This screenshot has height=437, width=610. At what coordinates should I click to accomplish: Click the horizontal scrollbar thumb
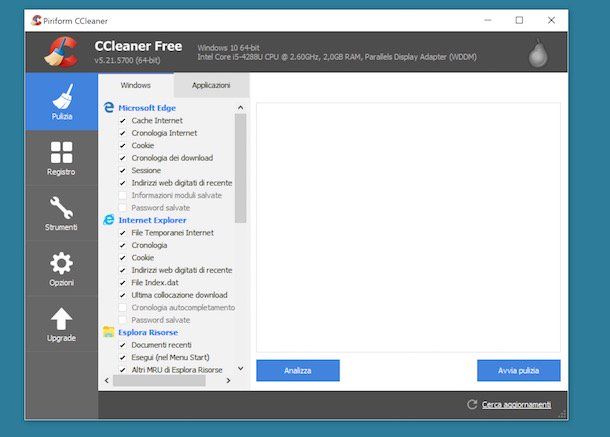point(159,381)
